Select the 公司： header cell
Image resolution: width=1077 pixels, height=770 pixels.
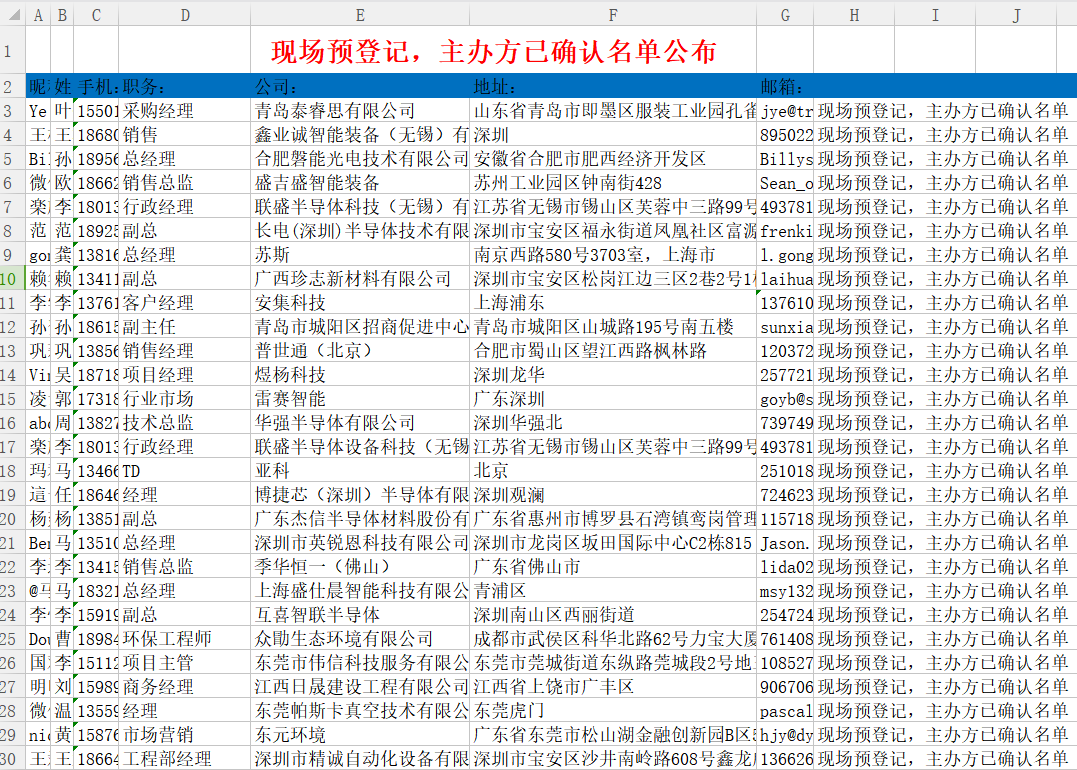(x=360, y=87)
